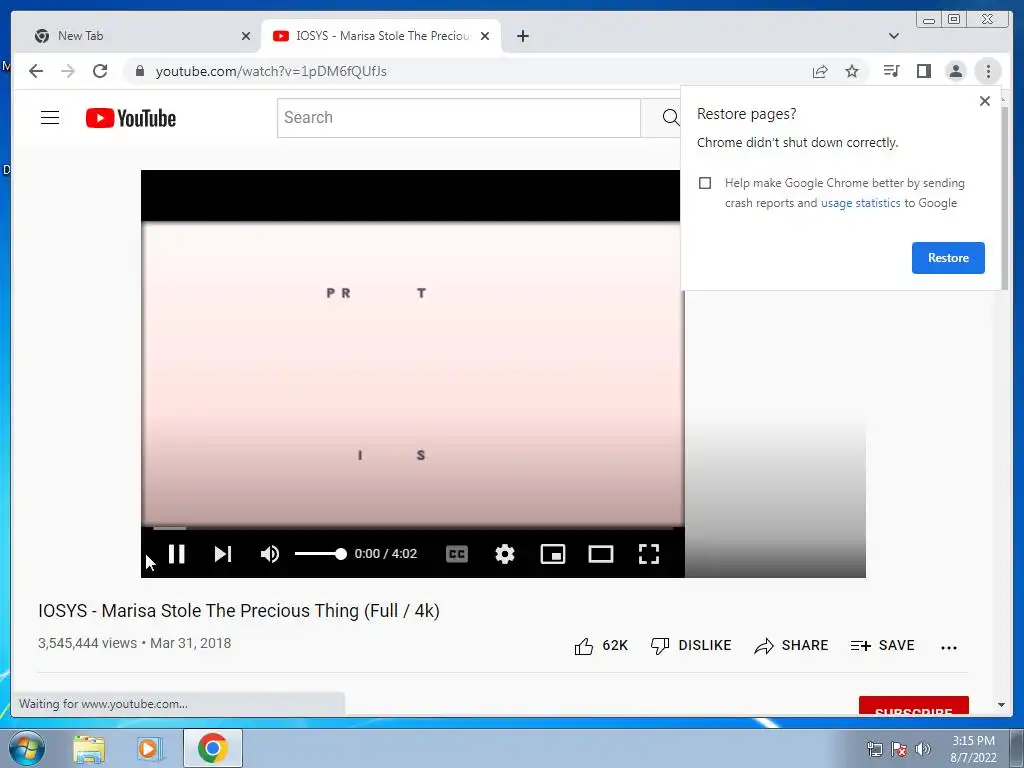The height and width of the screenshot is (768, 1024).
Task: Click the Chrome taskbar icon
Action: coord(212,748)
